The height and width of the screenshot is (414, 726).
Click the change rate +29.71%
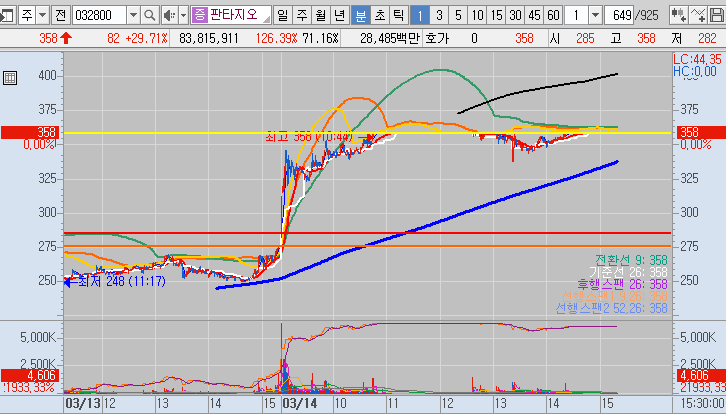point(146,38)
